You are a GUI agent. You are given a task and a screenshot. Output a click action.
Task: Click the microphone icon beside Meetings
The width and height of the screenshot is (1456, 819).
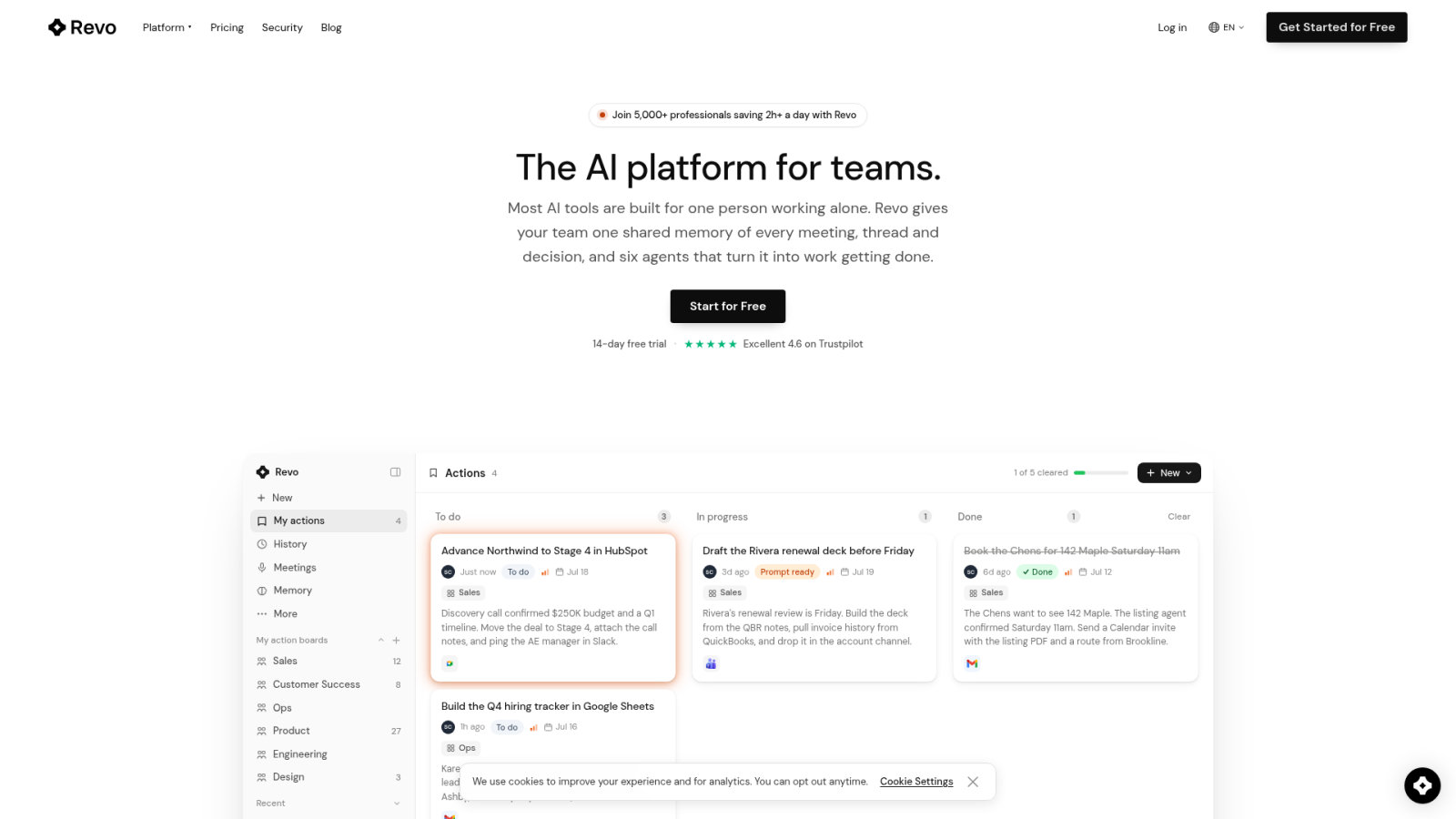(x=262, y=567)
